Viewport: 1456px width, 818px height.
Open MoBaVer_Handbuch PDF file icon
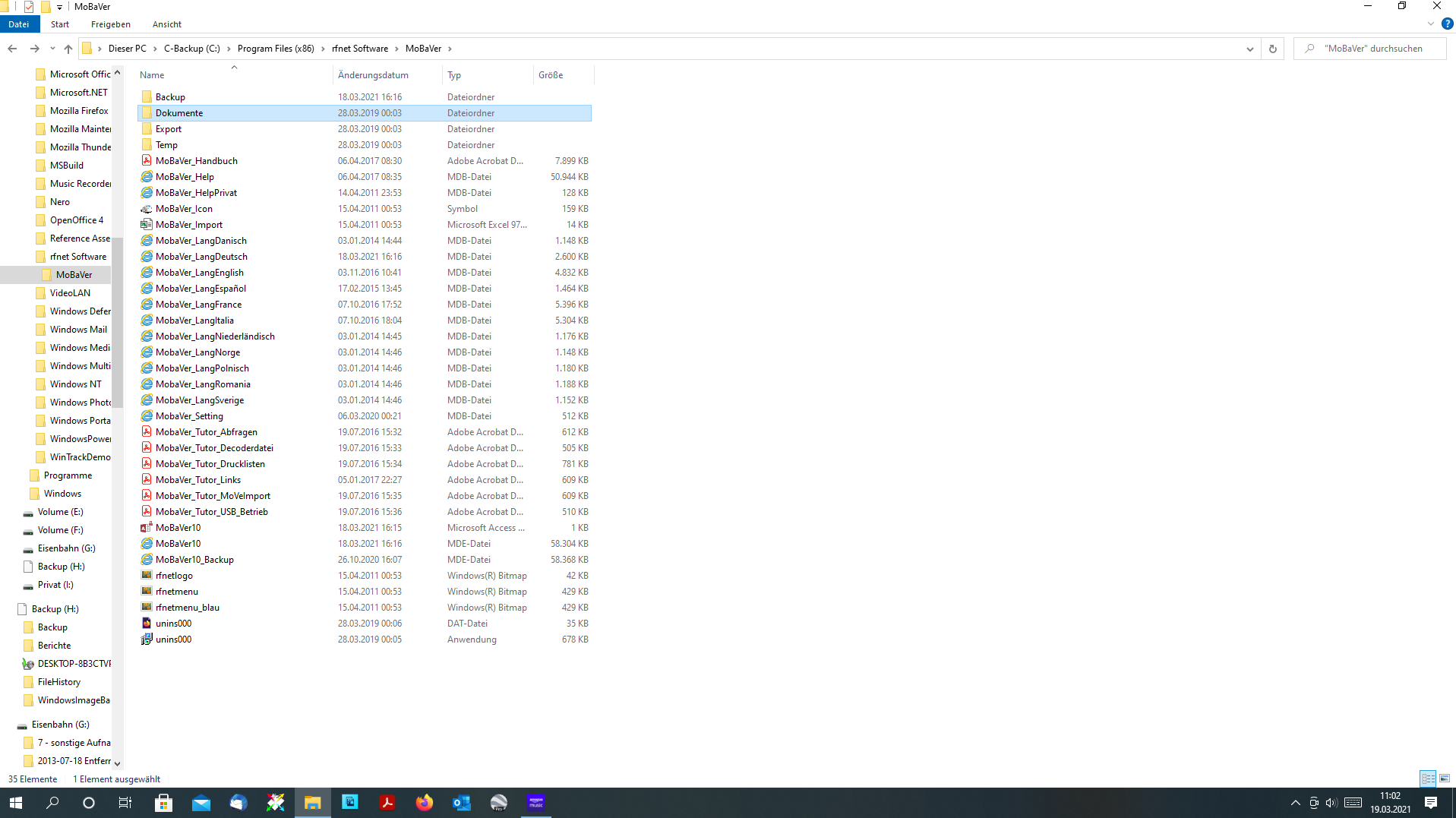pyautogui.click(x=147, y=160)
